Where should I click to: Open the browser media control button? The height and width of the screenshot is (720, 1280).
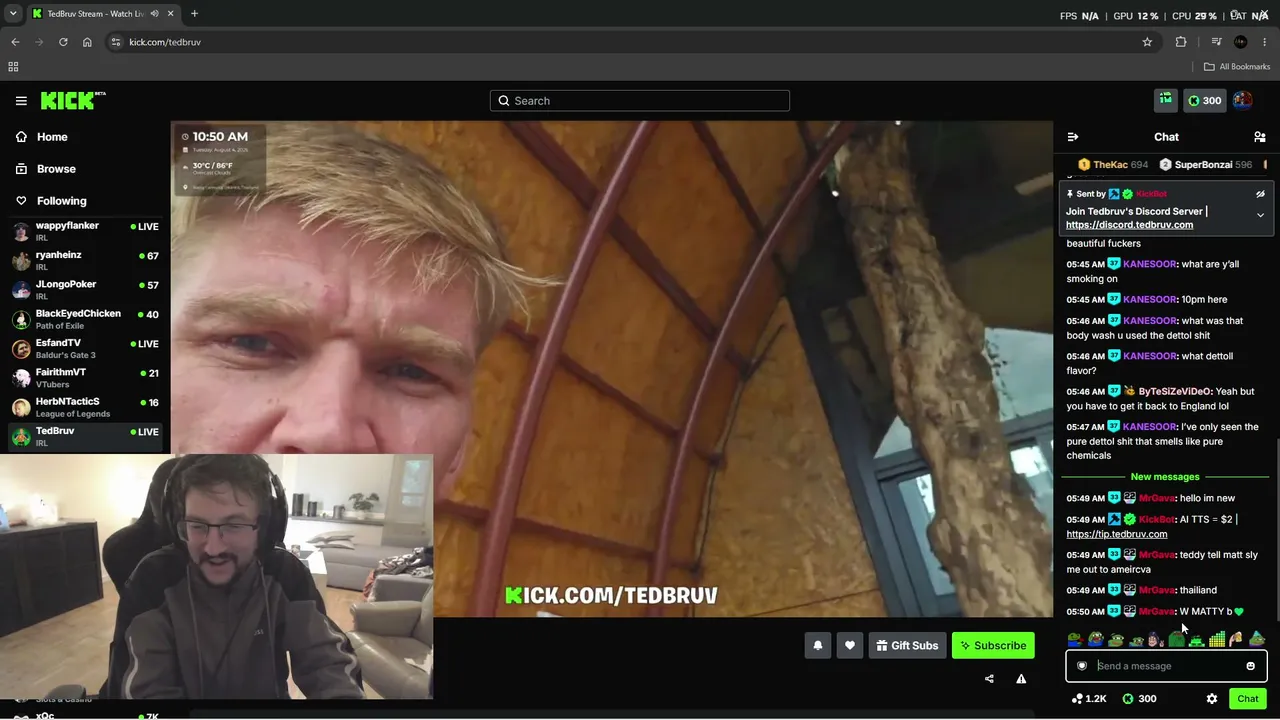click(x=1216, y=42)
